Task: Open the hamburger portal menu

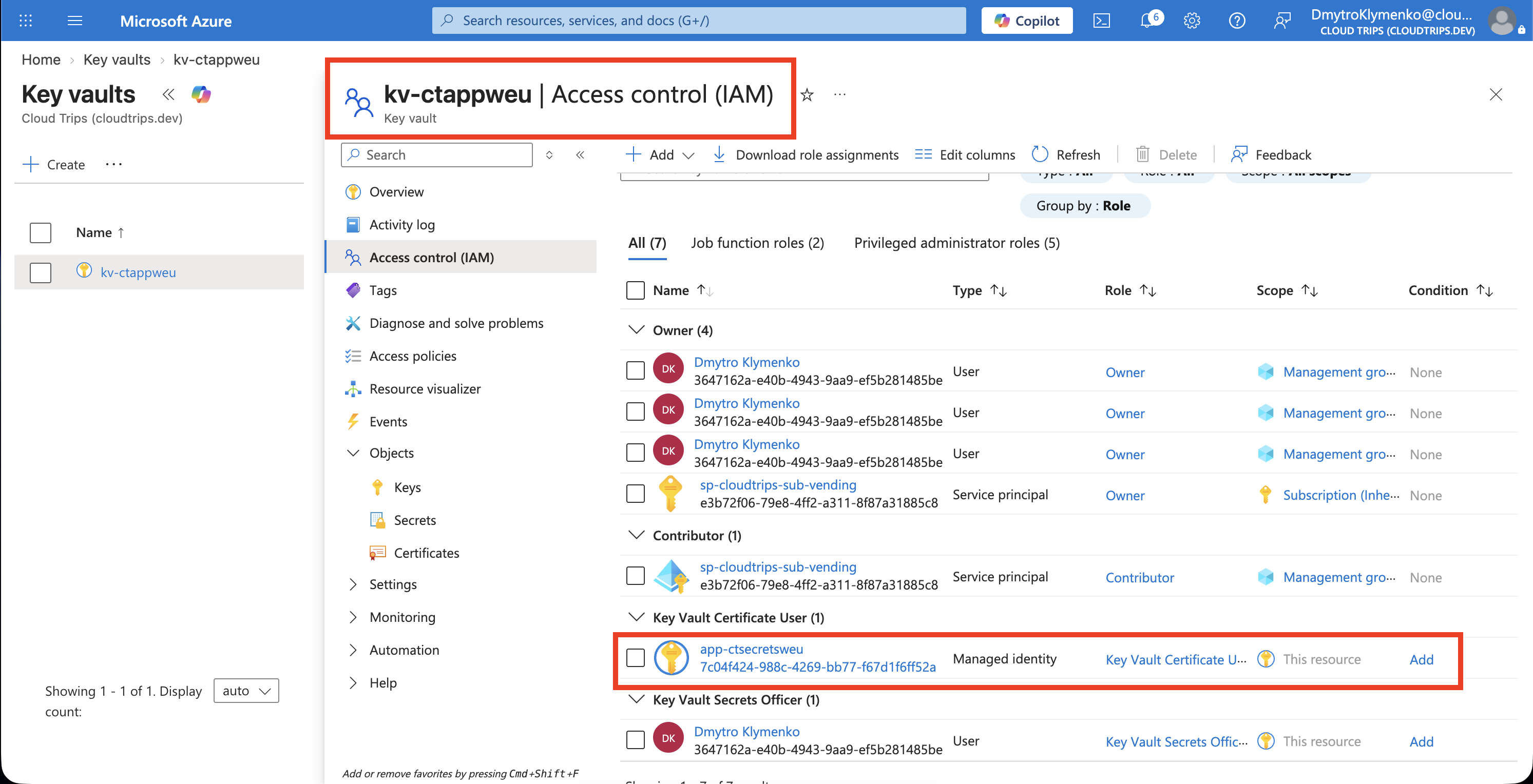Action: coord(75,21)
